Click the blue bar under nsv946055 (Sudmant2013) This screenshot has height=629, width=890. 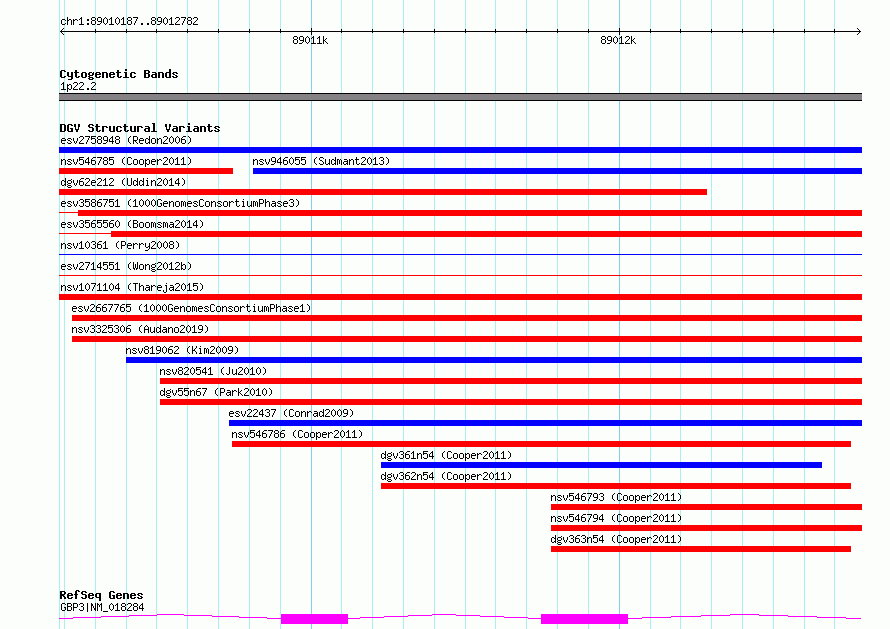557,171
